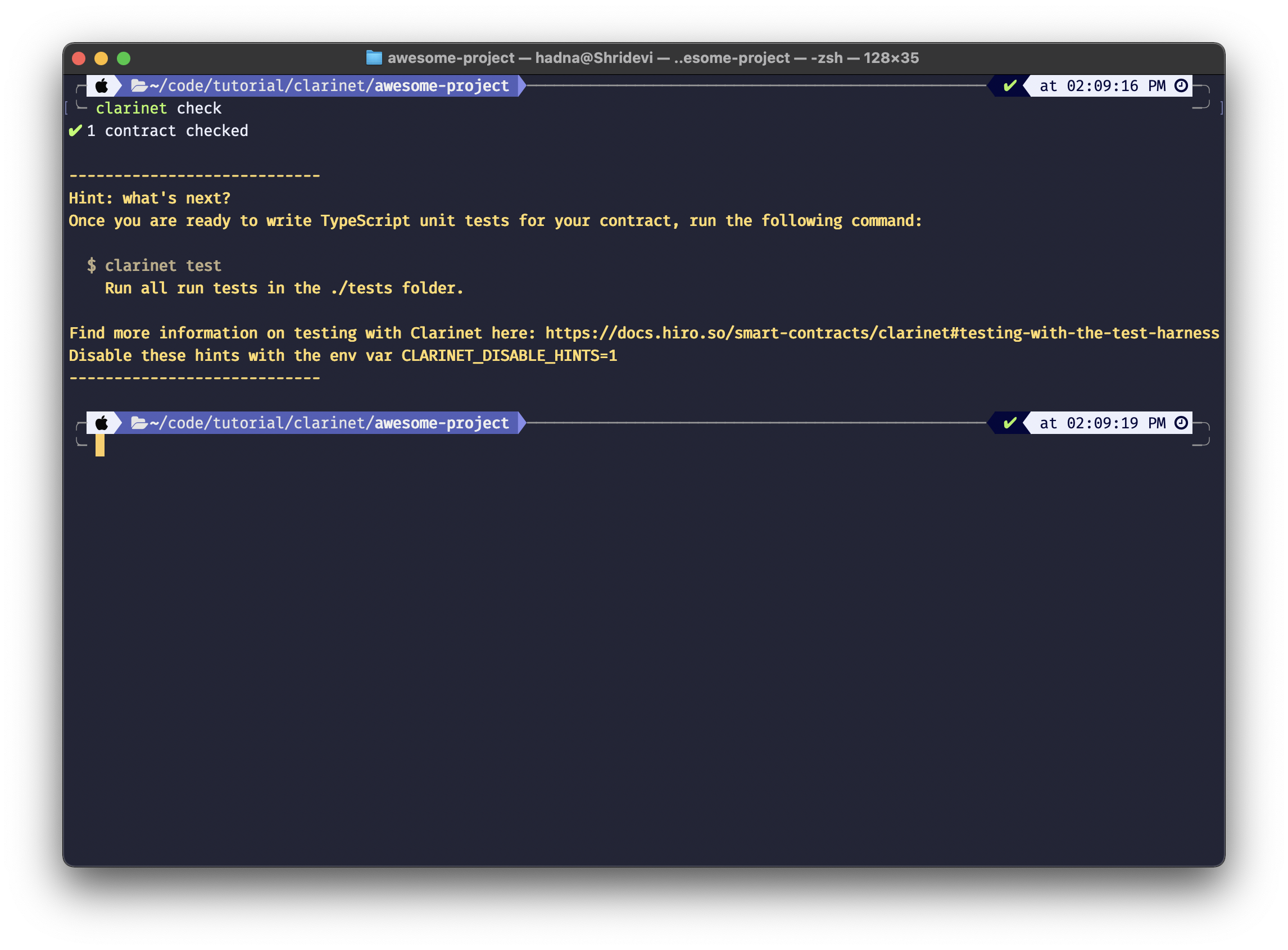Click the 'clarinet test' suggested command
The image size is (1288, 950).
[x=162, y=265]
